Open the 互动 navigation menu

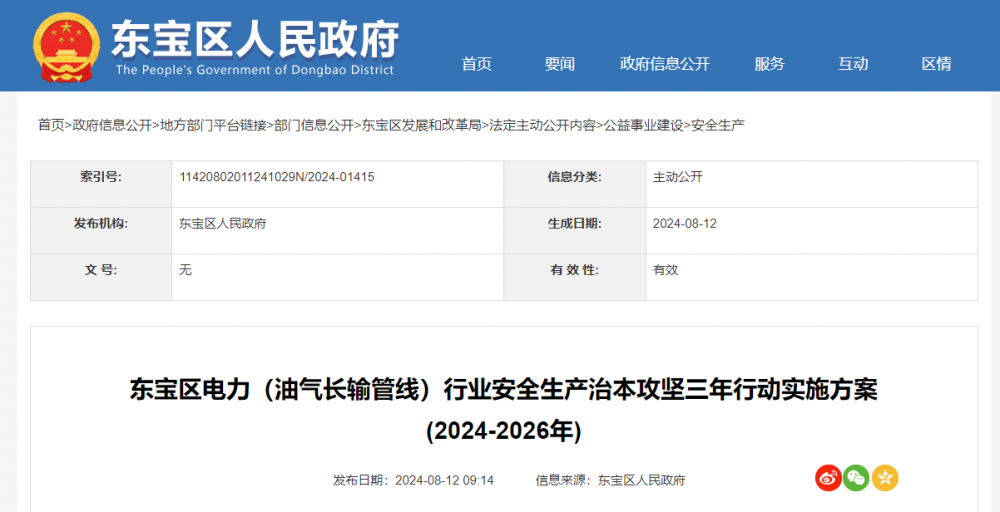(853, 64)
